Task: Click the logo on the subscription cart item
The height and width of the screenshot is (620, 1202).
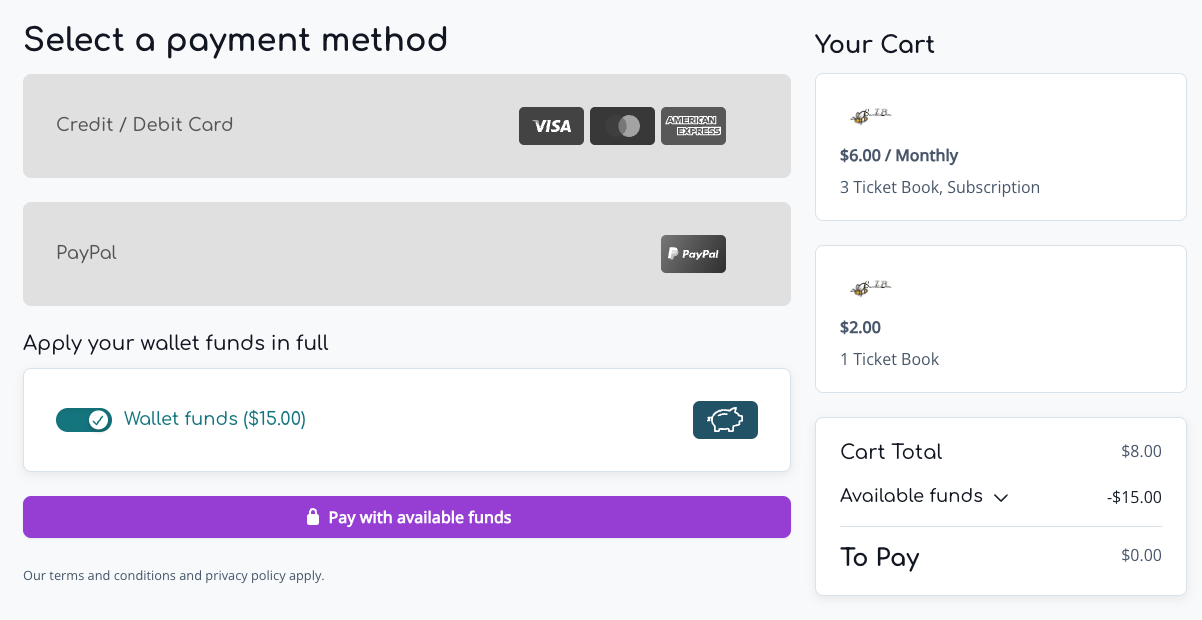Action: tap(869, 116)
